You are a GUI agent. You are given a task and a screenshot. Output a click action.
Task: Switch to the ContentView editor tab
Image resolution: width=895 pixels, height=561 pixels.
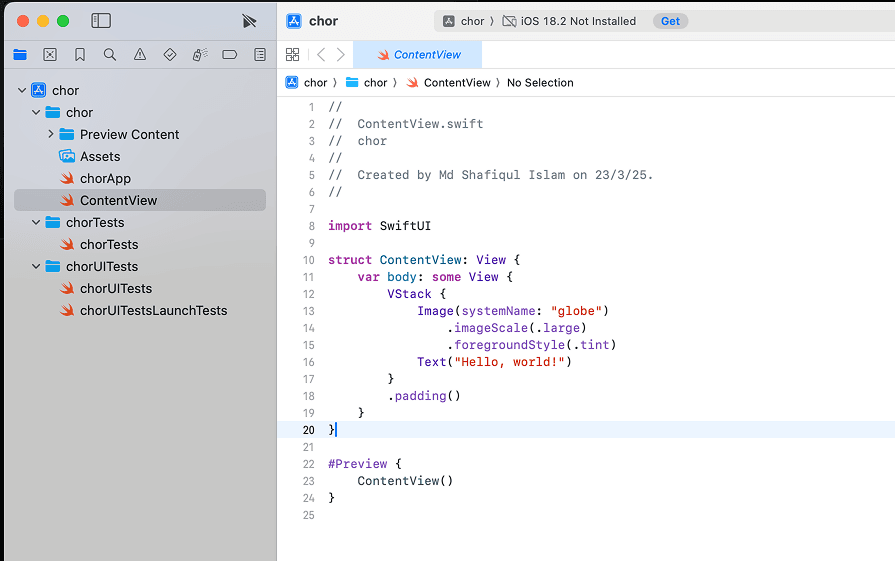[x=418, y=55]
